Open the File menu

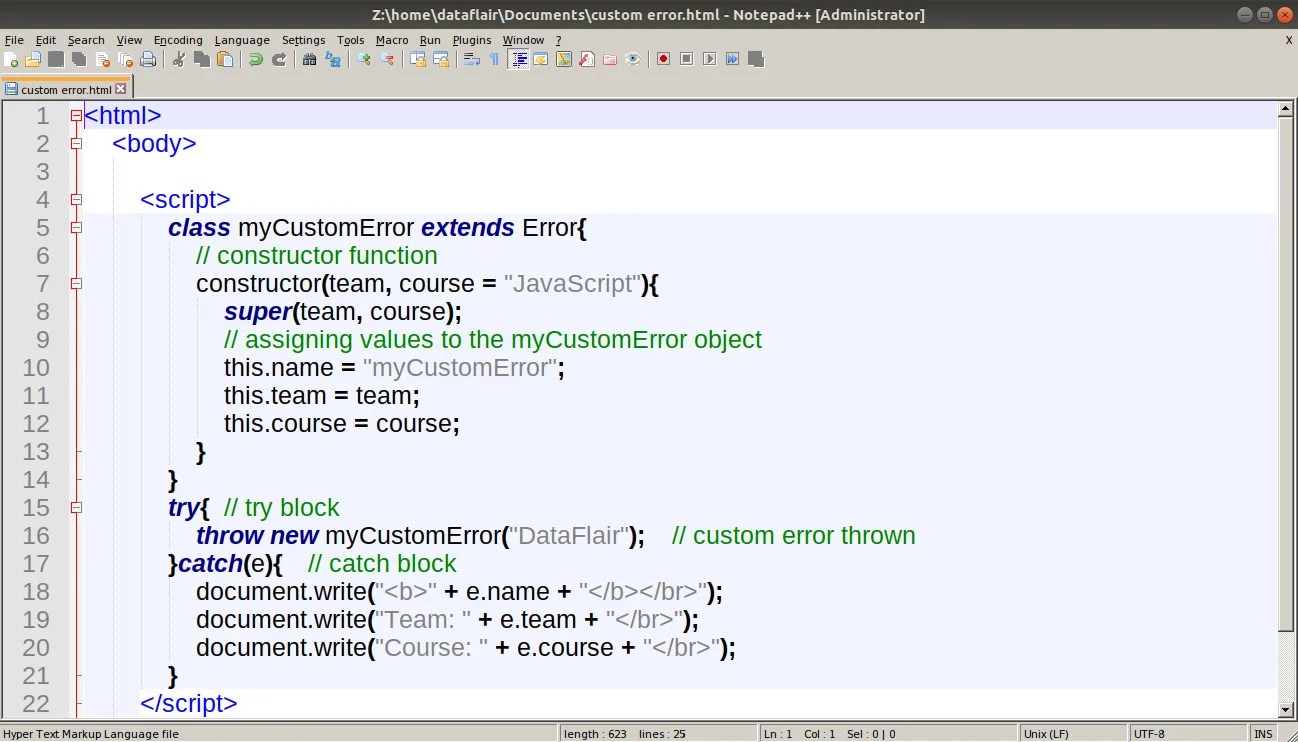pos(14,40)
